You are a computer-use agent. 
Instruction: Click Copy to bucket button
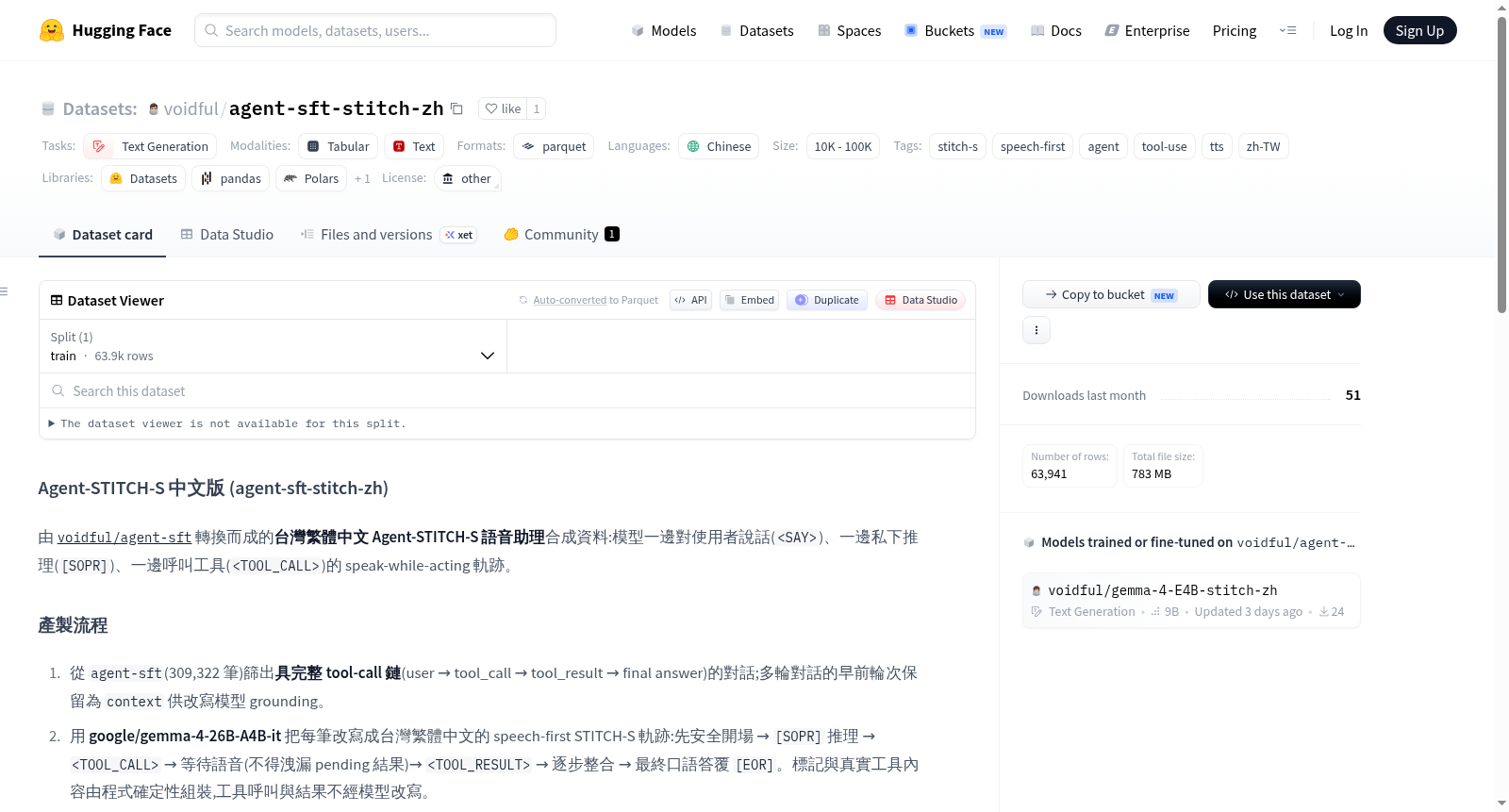coord(1111,294)
